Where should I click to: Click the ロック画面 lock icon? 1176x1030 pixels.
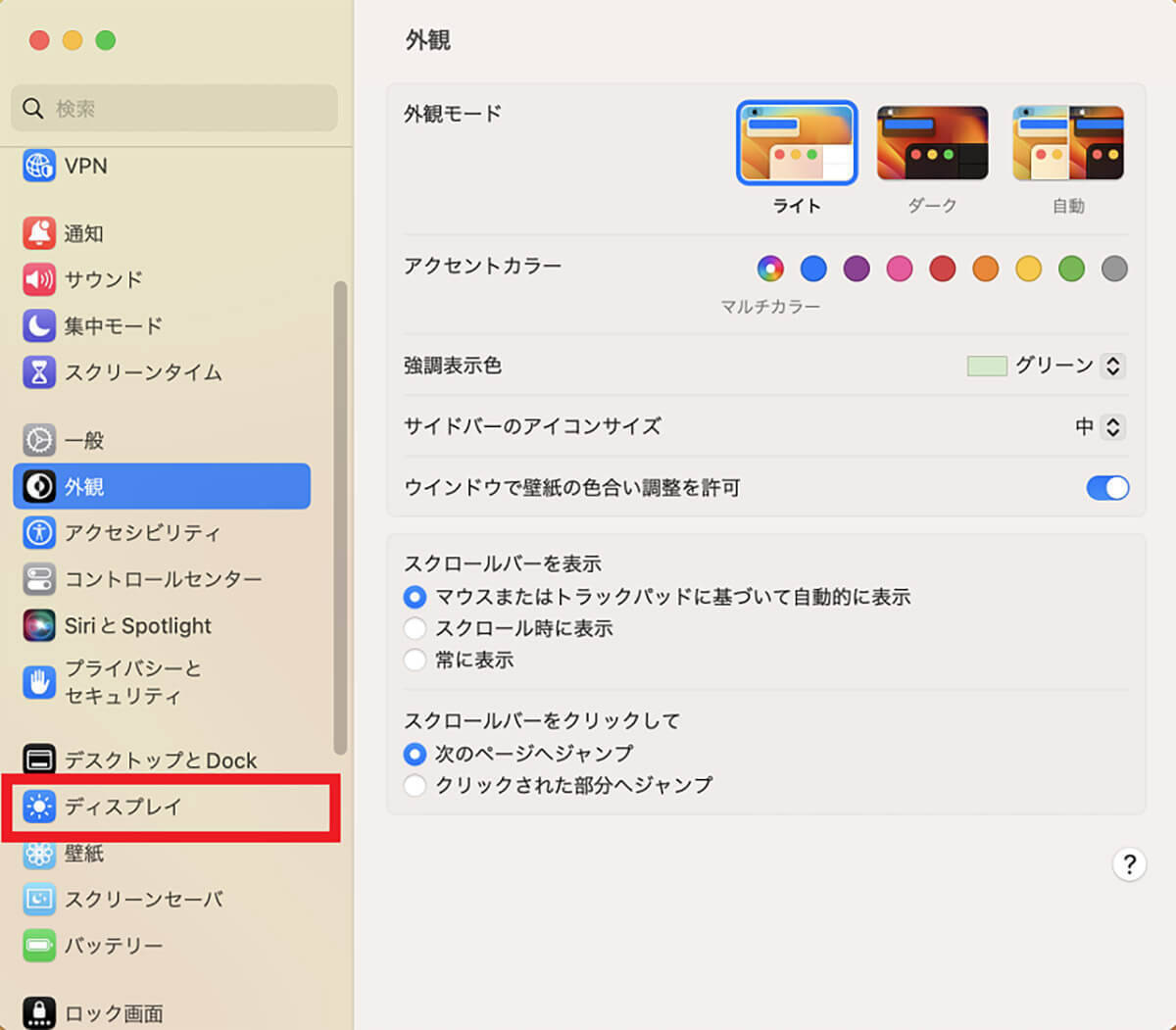click(39, 1012)
